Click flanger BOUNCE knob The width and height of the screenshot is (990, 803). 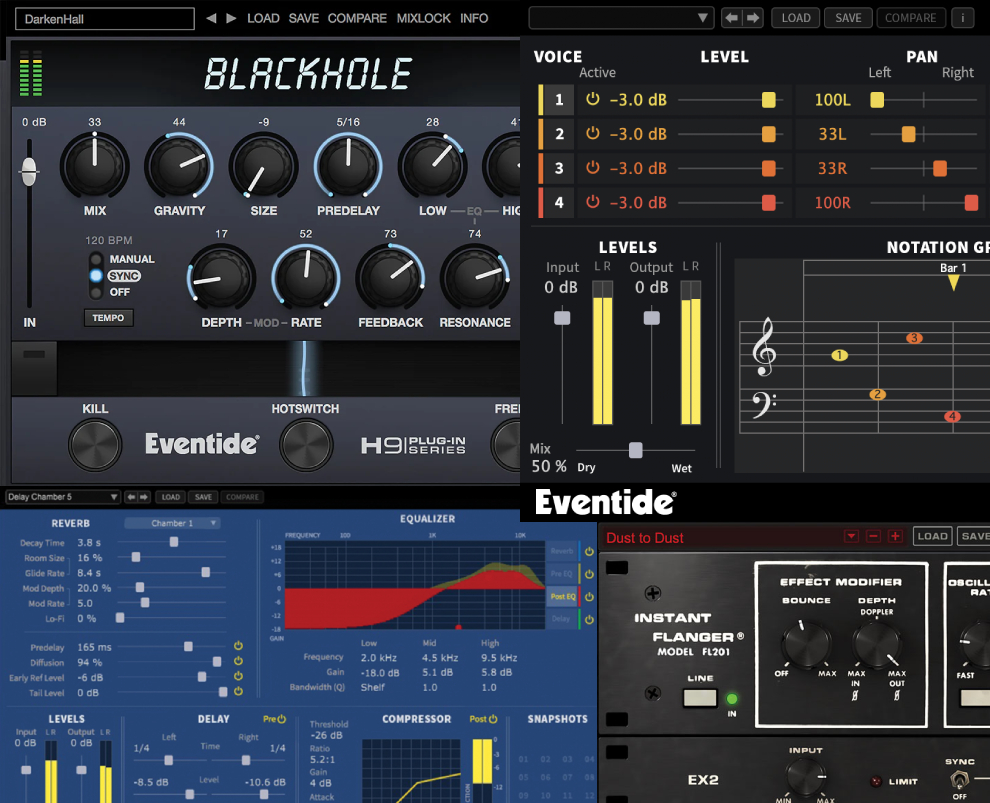click(x=806, y=644)
